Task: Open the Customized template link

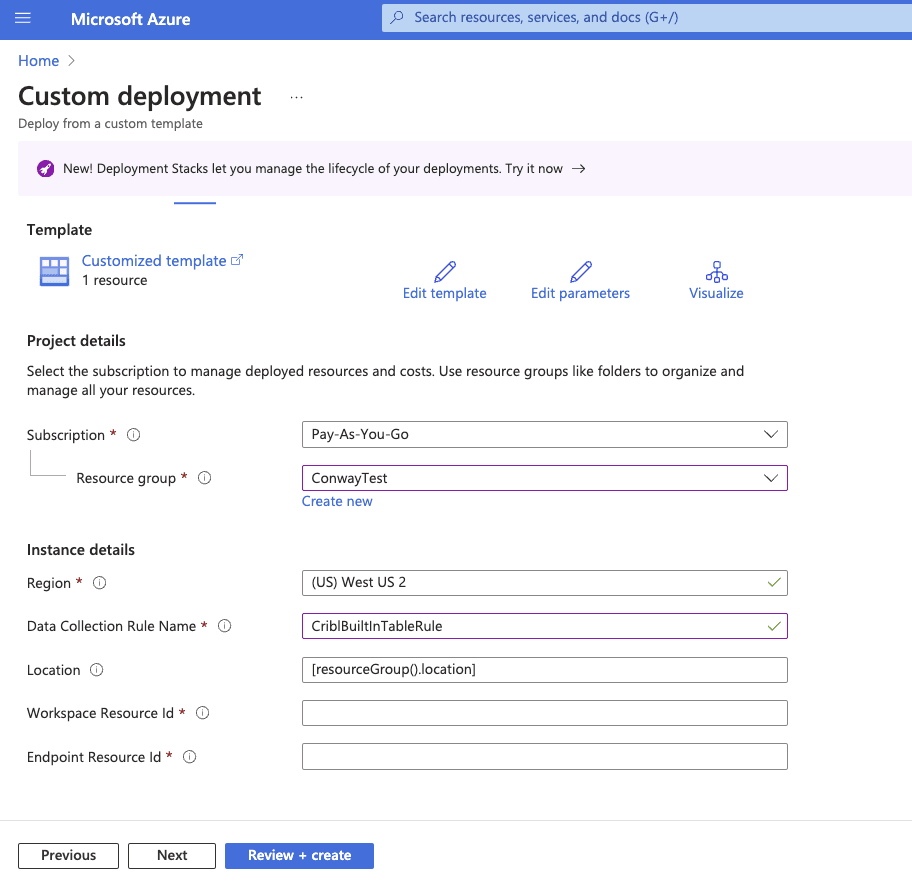Action: pyautogui.click(x=154, y=261)
